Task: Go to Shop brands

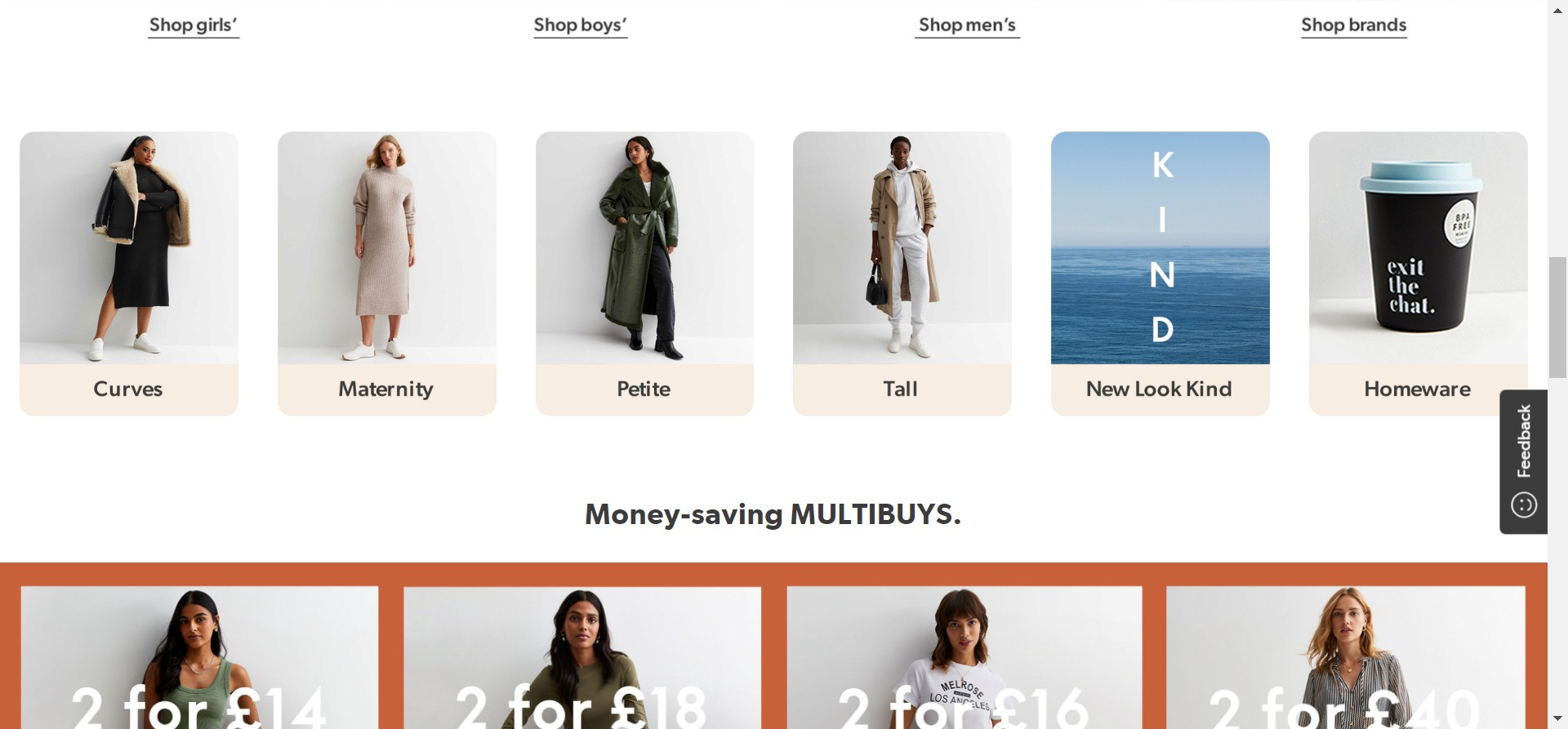Action: tap(1353, 25)
